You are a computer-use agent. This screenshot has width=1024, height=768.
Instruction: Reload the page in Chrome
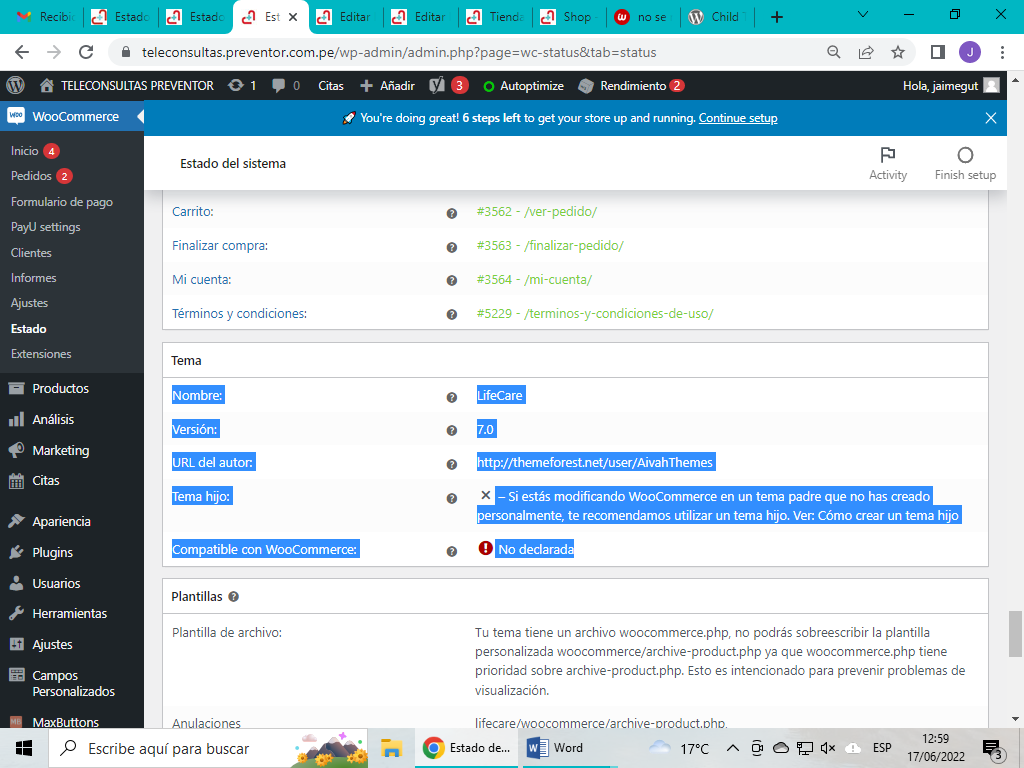click(x=86, y=52)
